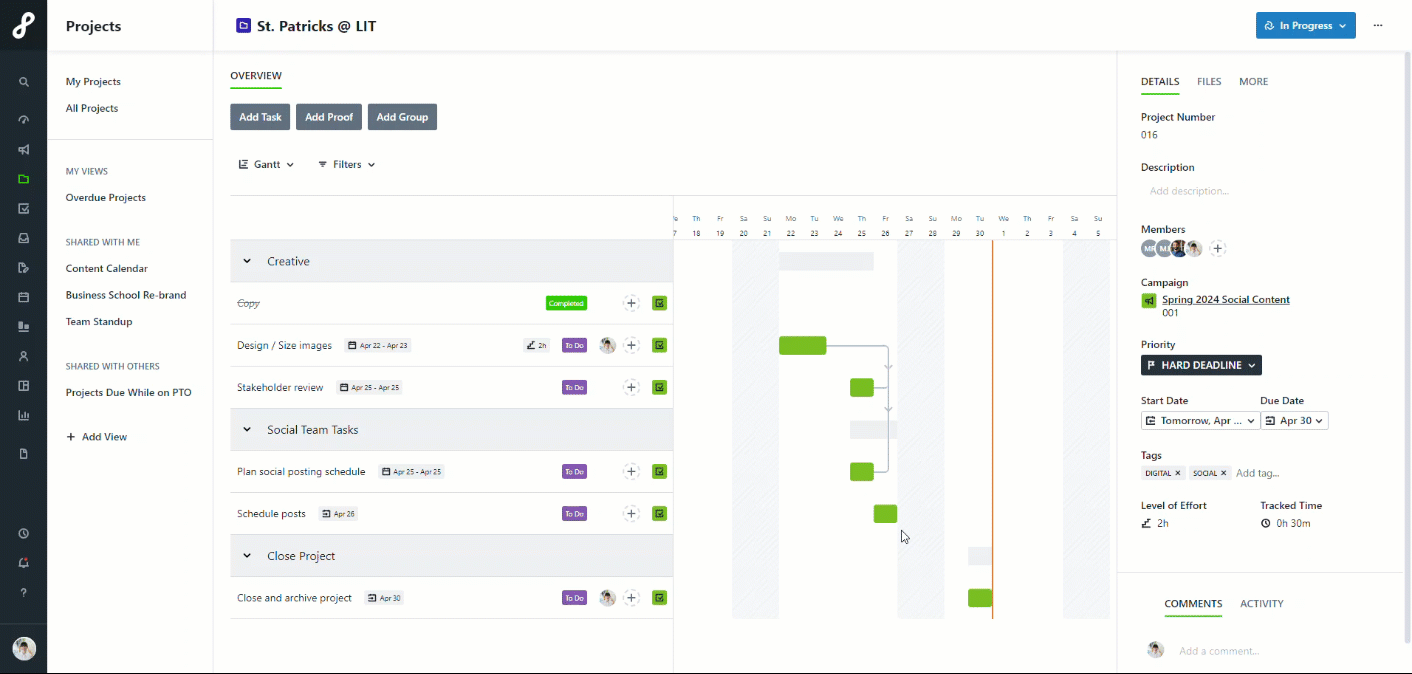Toggle green checkbox for Close and archive project
Image resolution: width=1412 pixels, height=674 pixels.
659,598
